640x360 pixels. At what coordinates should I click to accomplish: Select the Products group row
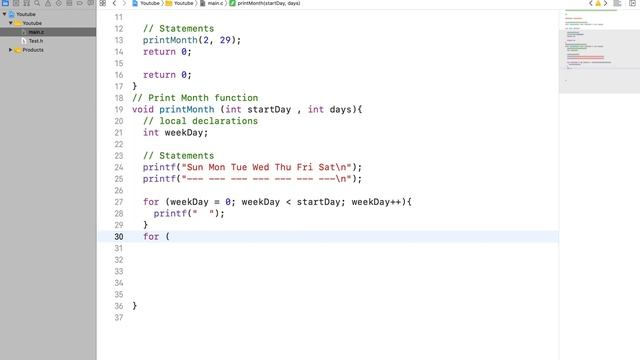tap(48, 50)
